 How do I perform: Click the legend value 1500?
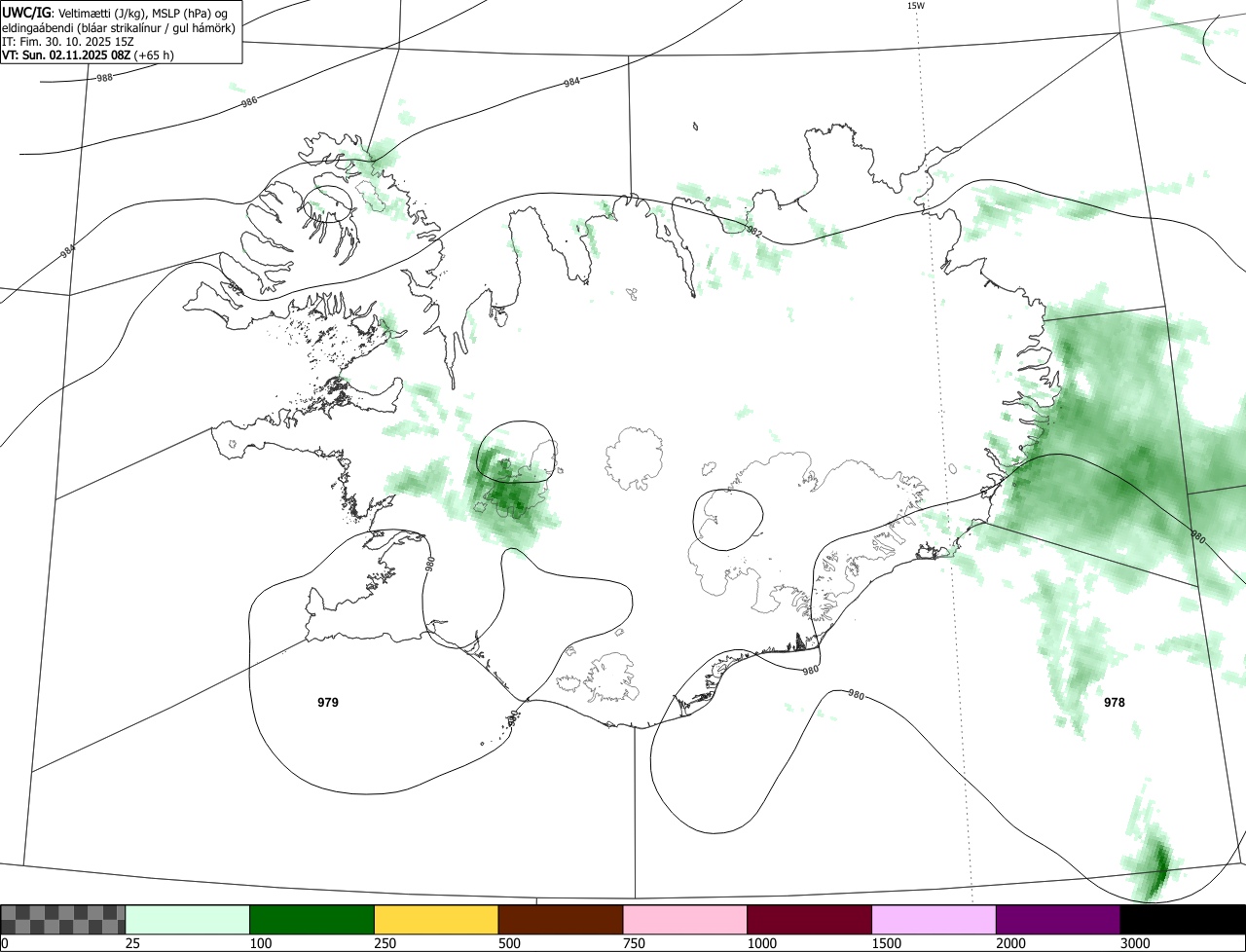coord(887,943)
